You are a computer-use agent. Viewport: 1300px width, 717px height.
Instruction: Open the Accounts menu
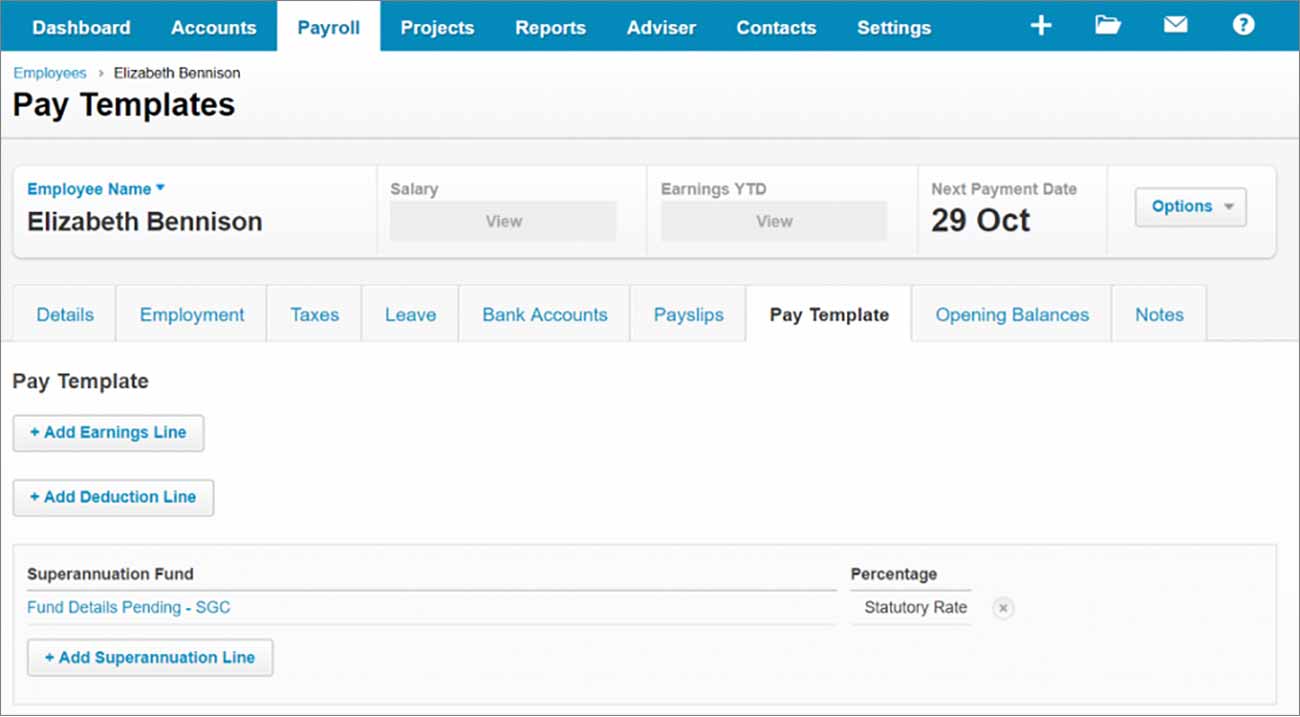tap(213, 27)
